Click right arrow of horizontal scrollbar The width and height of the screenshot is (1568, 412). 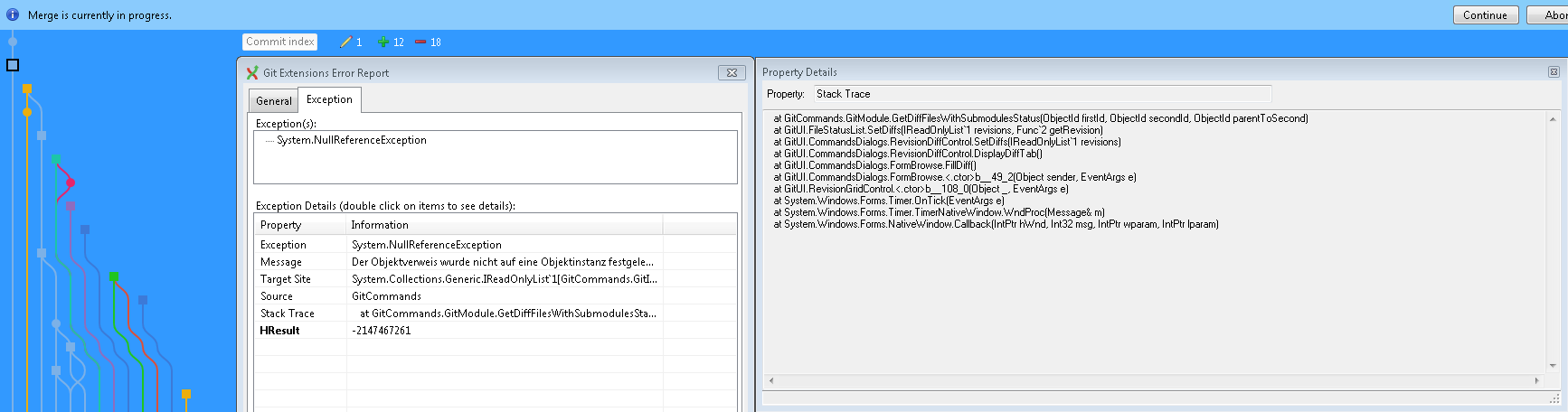[x=1537, y=380]
